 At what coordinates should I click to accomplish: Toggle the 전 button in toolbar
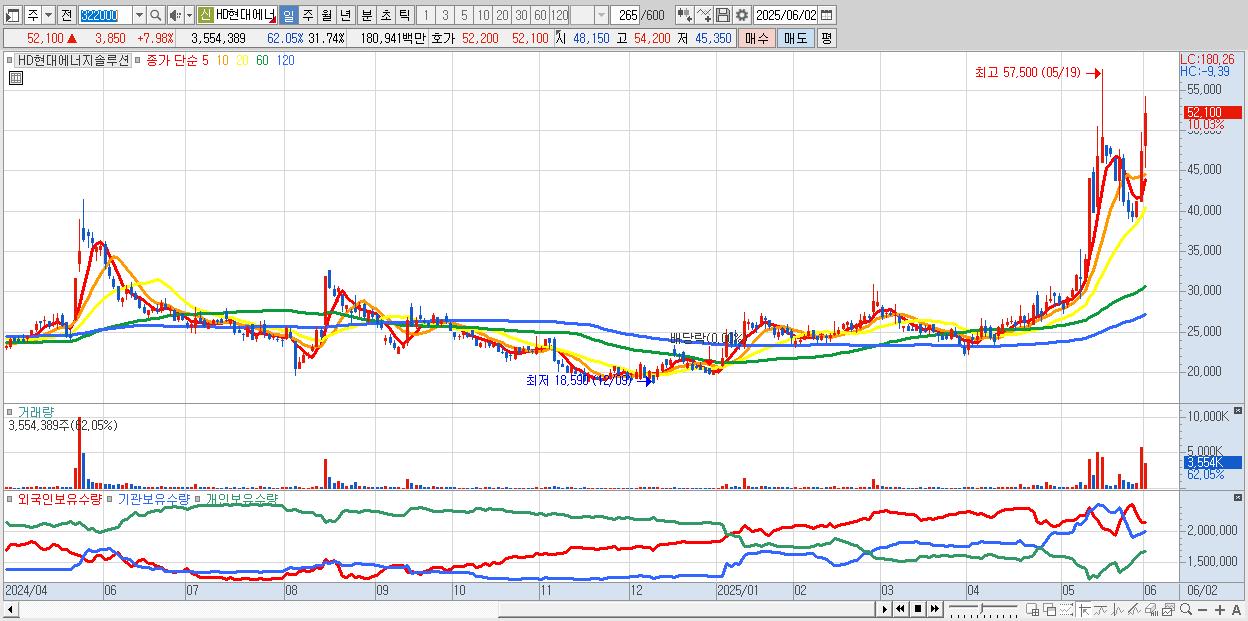(x=66, y=15)
